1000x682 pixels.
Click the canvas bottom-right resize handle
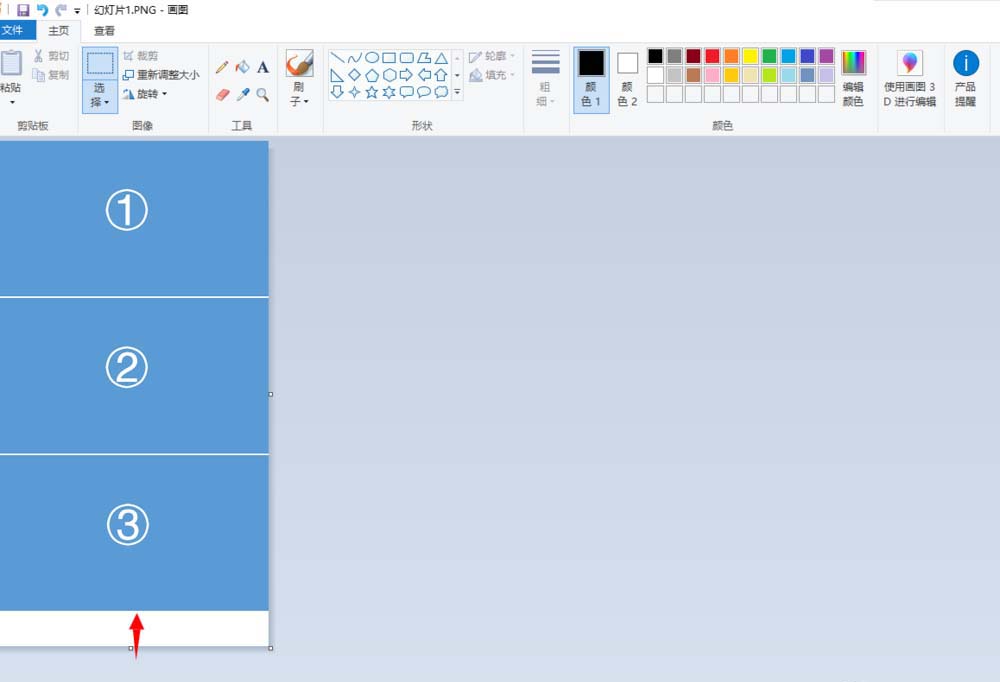[271, 648]
